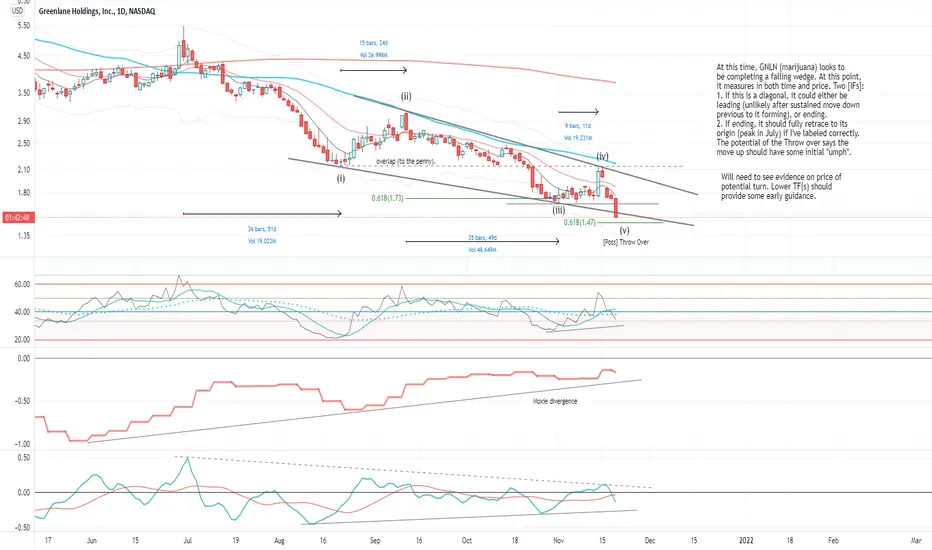The width and height of the screenshot is (932, 550).
Task: Click the Jun label on time axis
Action: [x=92, y=540]
